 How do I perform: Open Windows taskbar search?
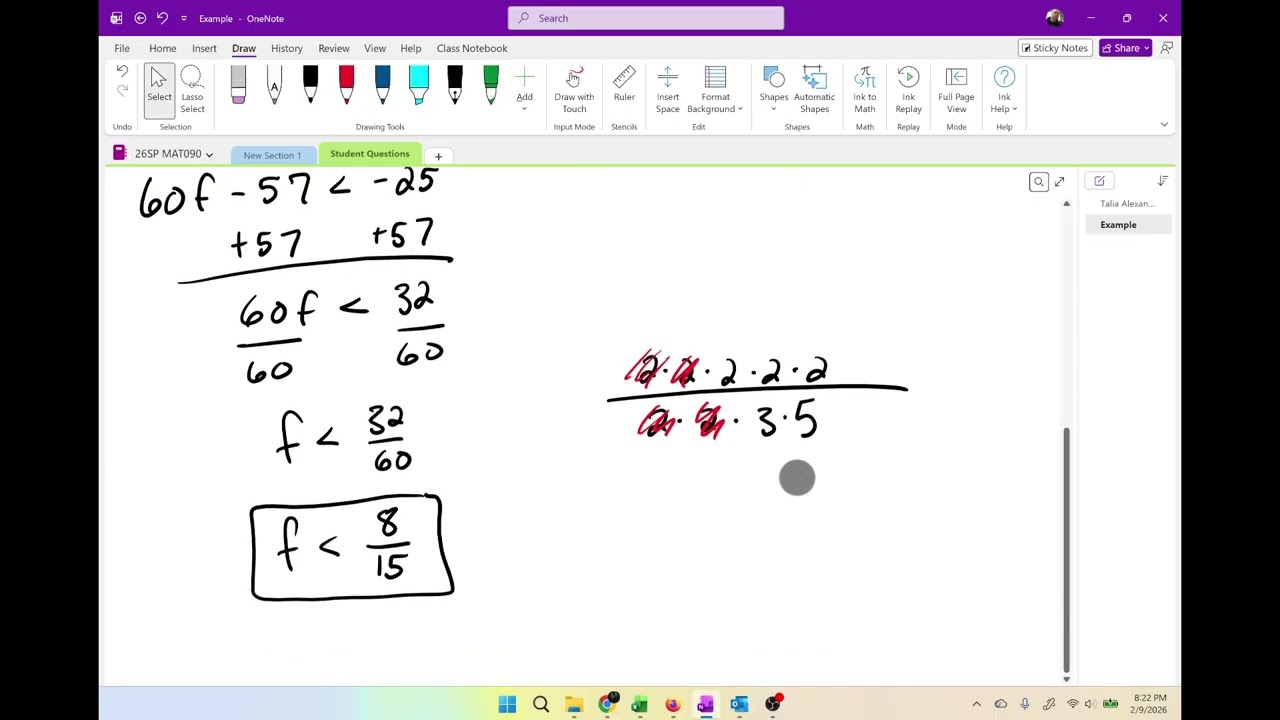click(x=541, y=704)
